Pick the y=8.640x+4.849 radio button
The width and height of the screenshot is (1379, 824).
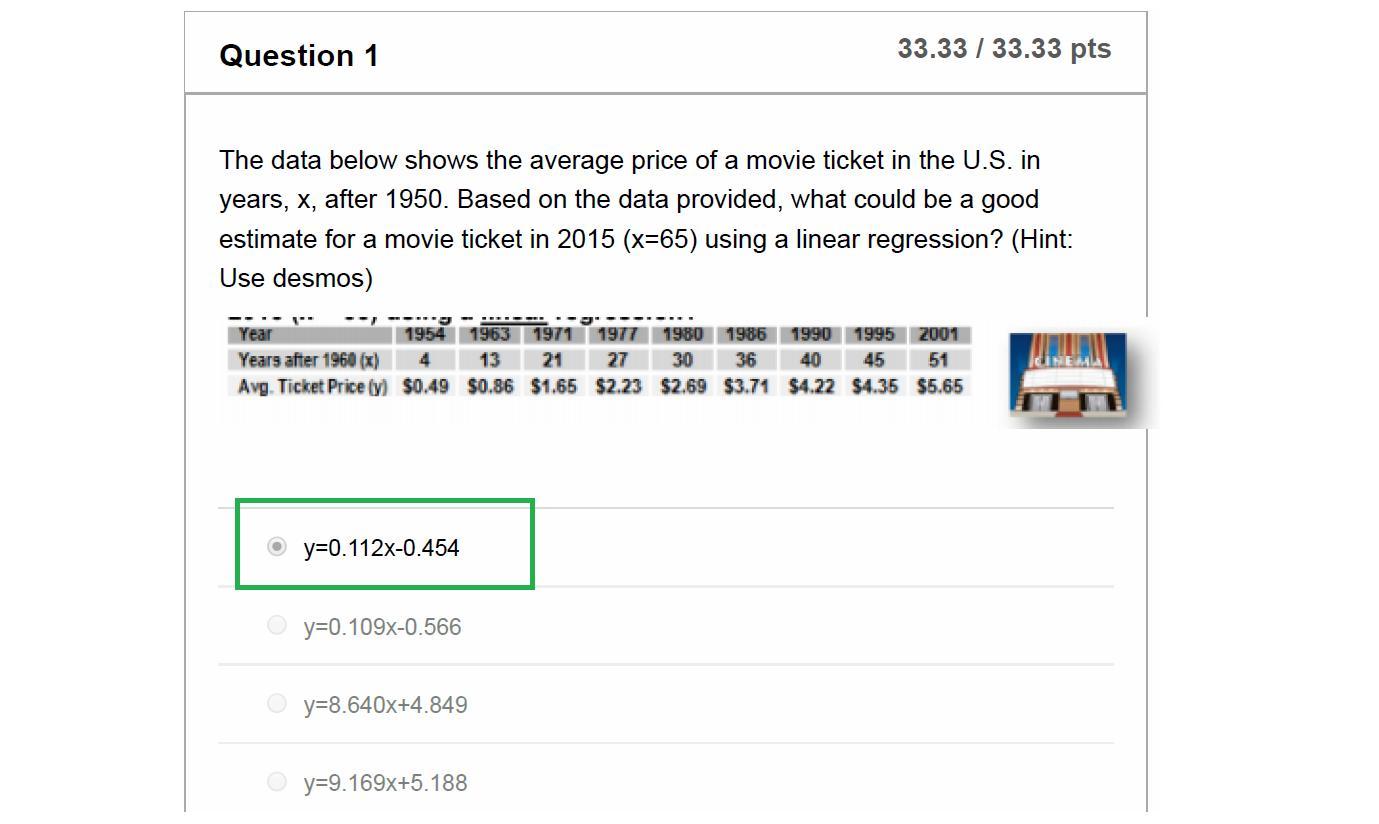[x=277, y=703]
